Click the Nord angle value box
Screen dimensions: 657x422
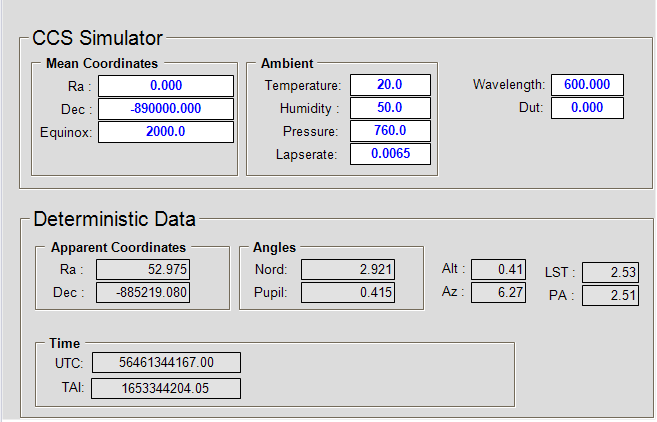pyautogui.click(x=348, y=269)
